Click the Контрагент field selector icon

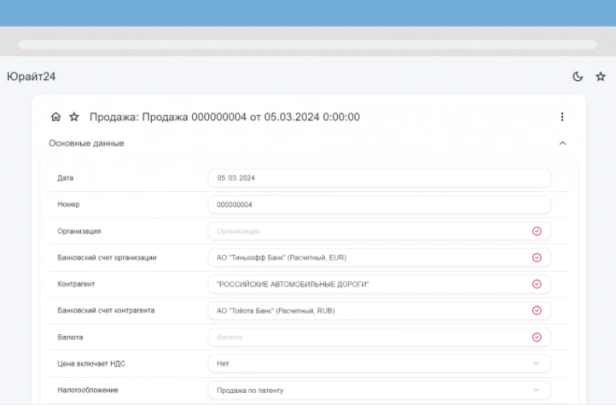click(536, 285)
